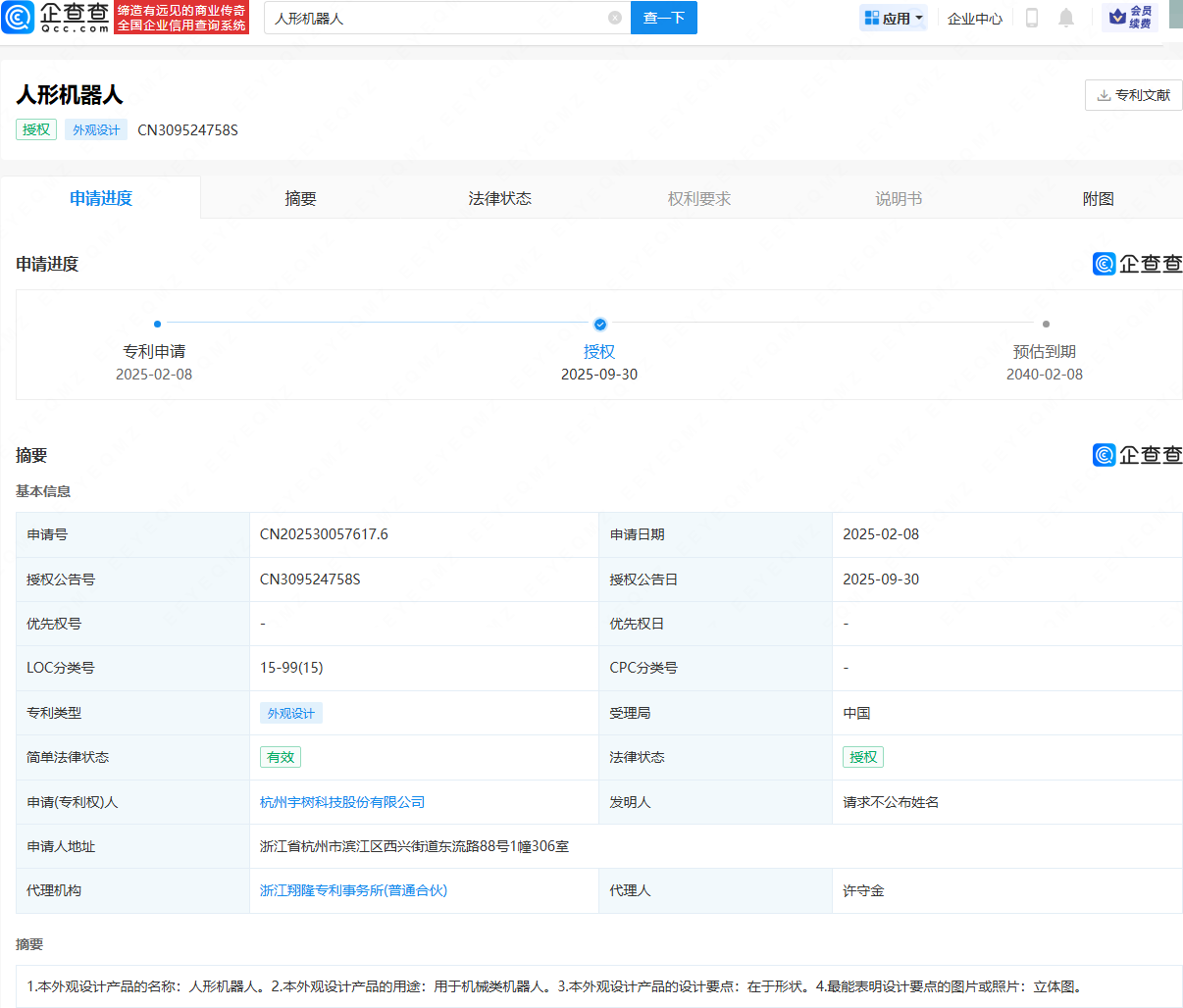
Task: Download patent document via 专利文献 button
Action: (x=1133, y=95)
